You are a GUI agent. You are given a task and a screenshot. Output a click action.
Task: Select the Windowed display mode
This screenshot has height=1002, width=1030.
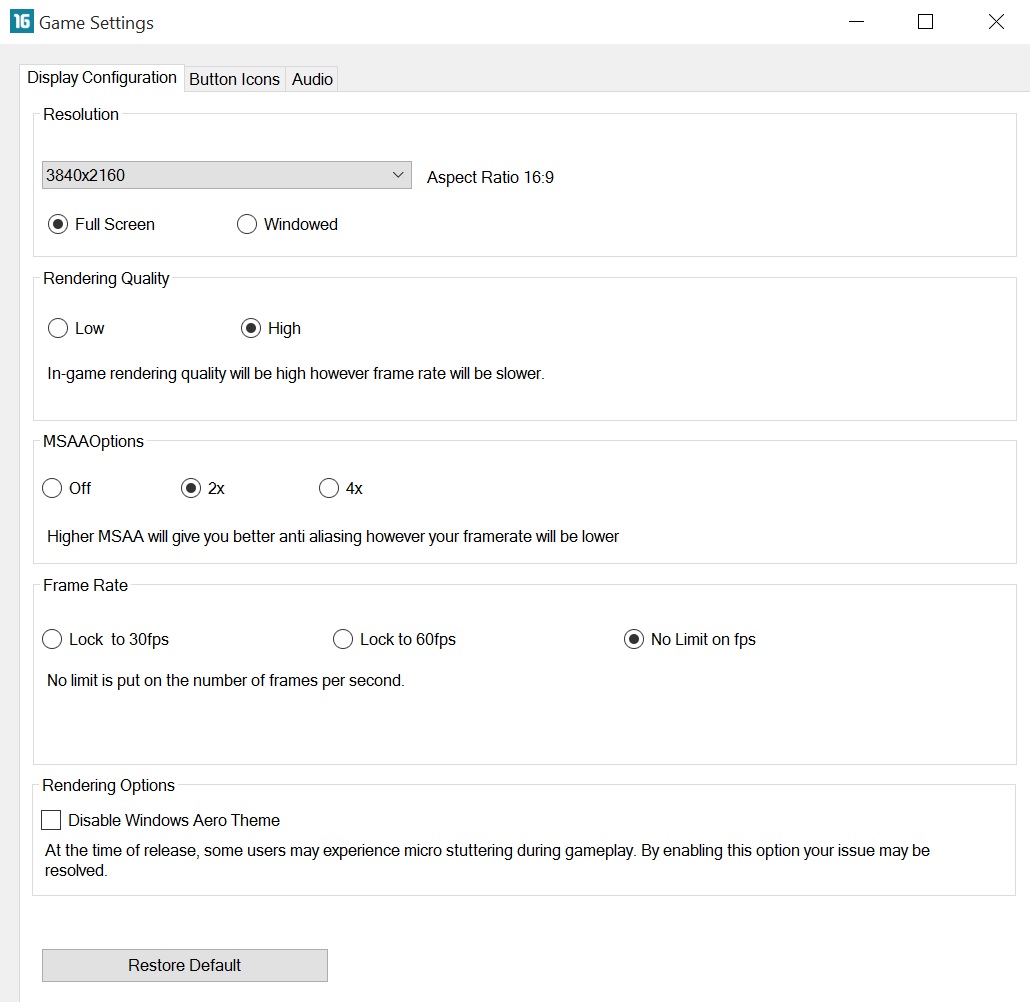(x=247, y=224)
